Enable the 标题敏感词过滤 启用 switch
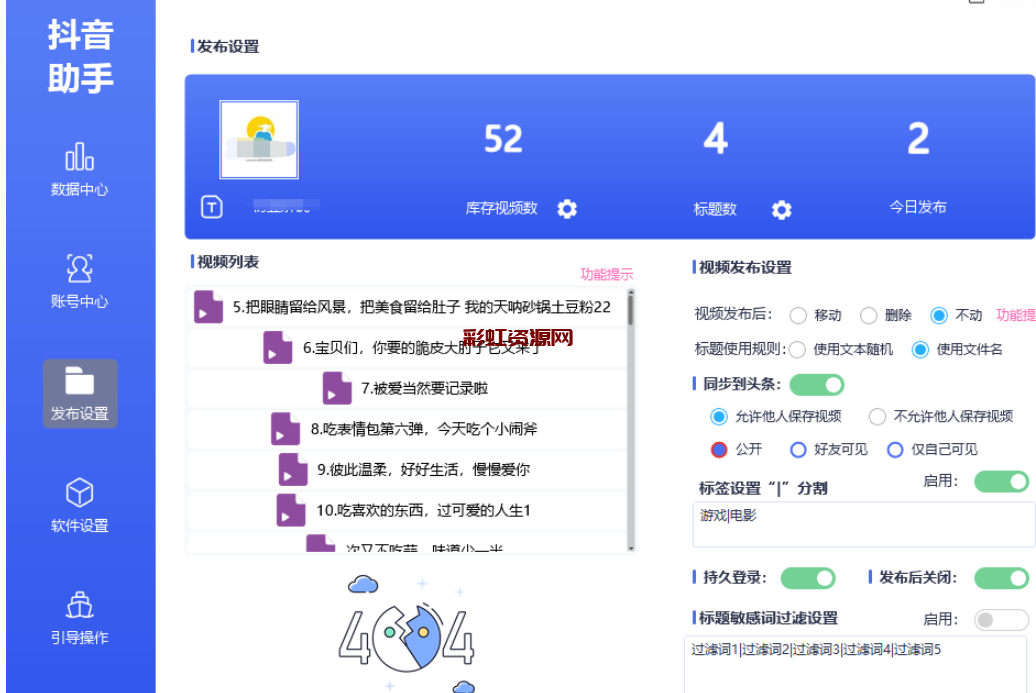This screenshot has height=693, width=1036. coord(1000,620)
